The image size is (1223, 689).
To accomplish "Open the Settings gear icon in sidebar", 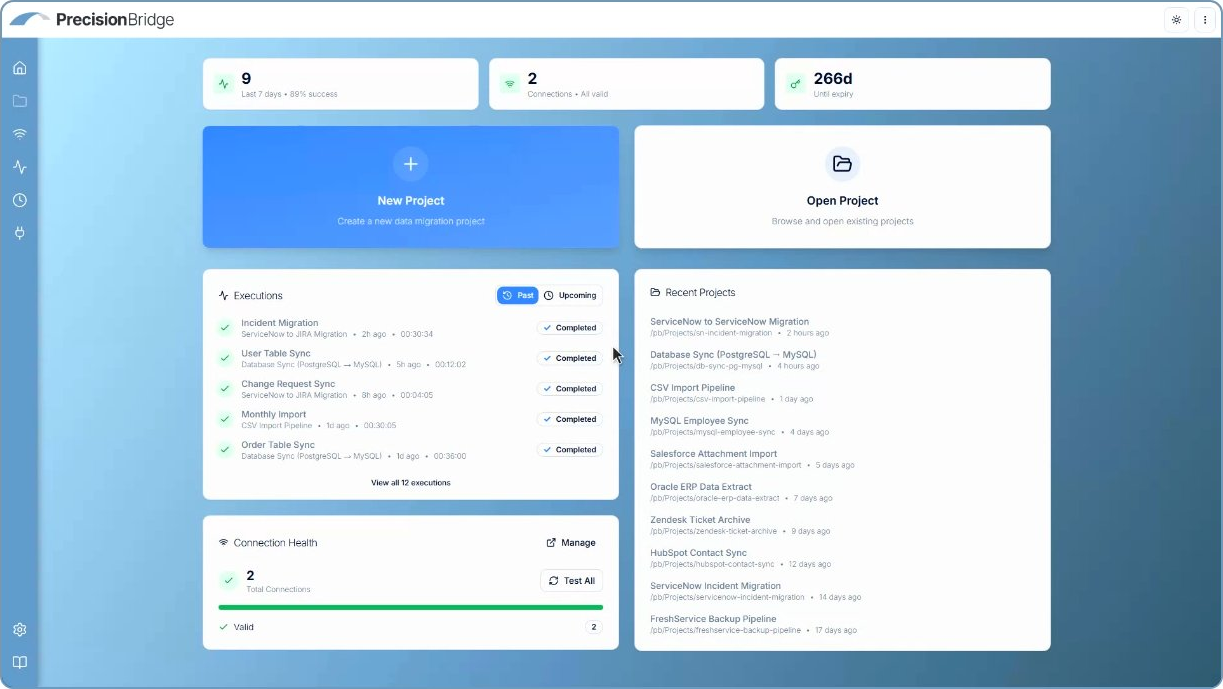I will [20, 630].
